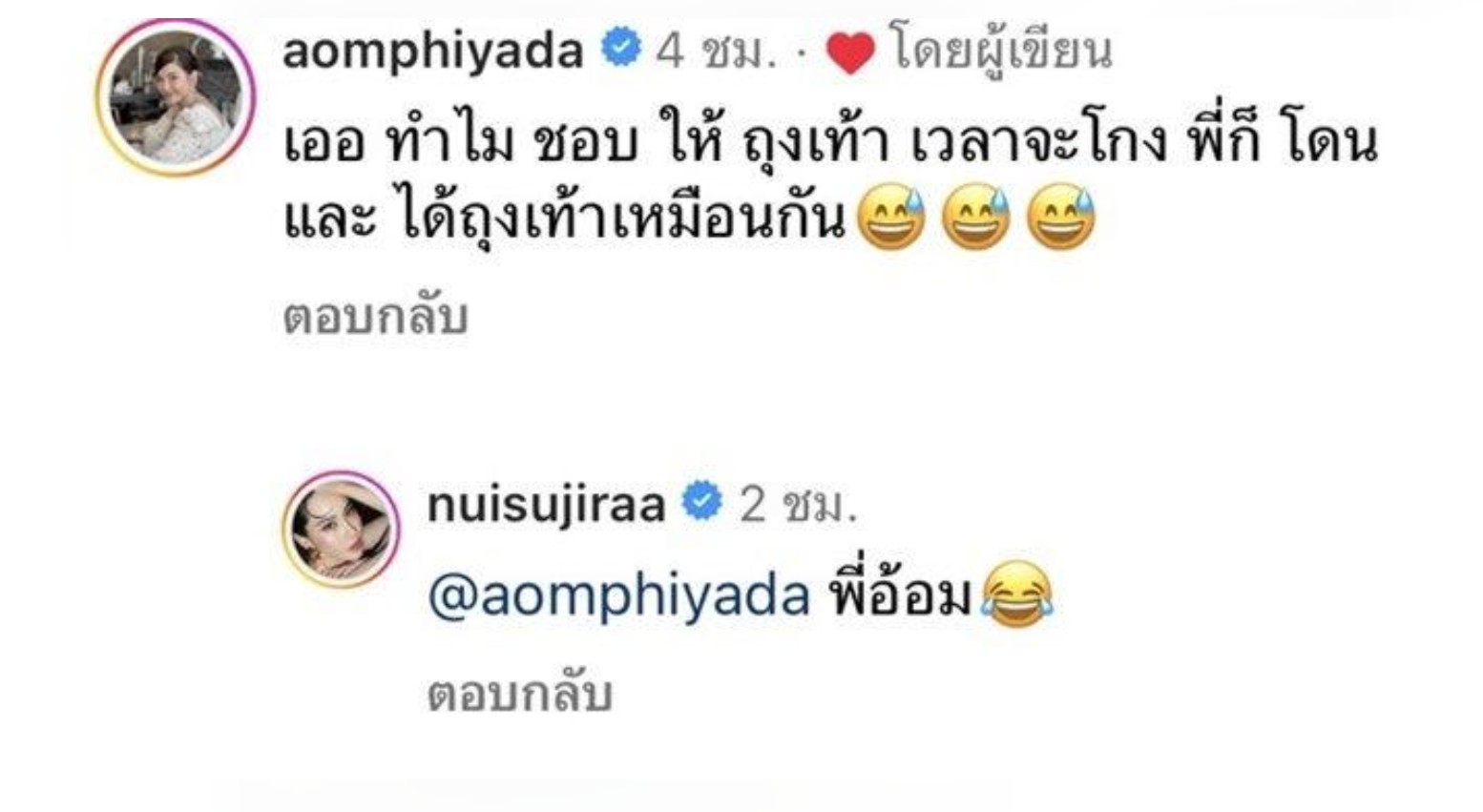Viewport: 1483px width, 812px height.
Task: Click the nuisujiraa username
Action: pyautogui.click(x=546, y=504)
